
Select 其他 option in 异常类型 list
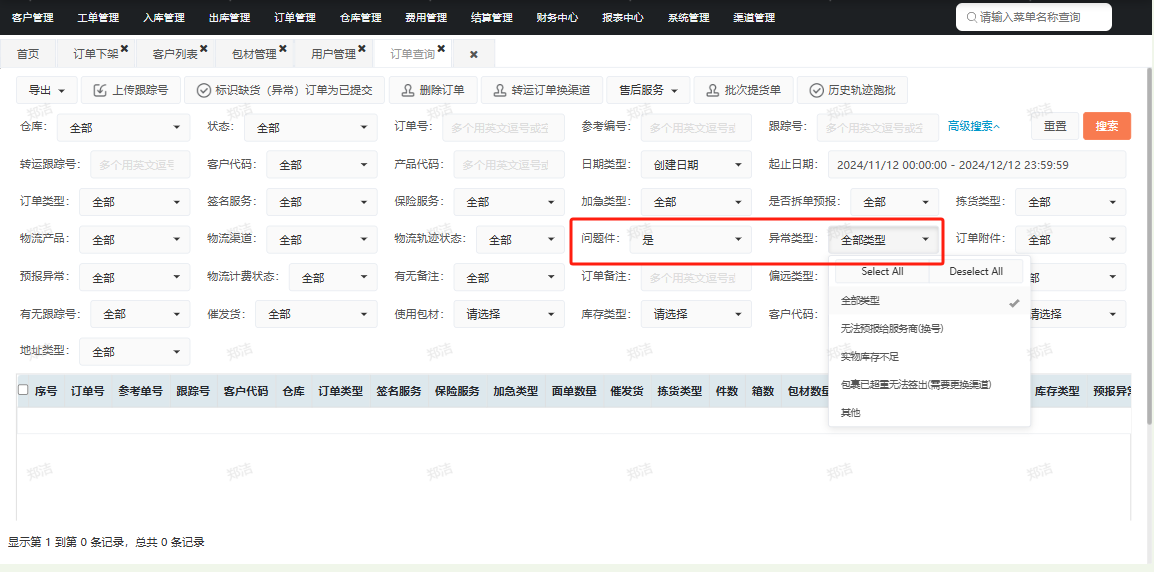(x=930, y=413)
